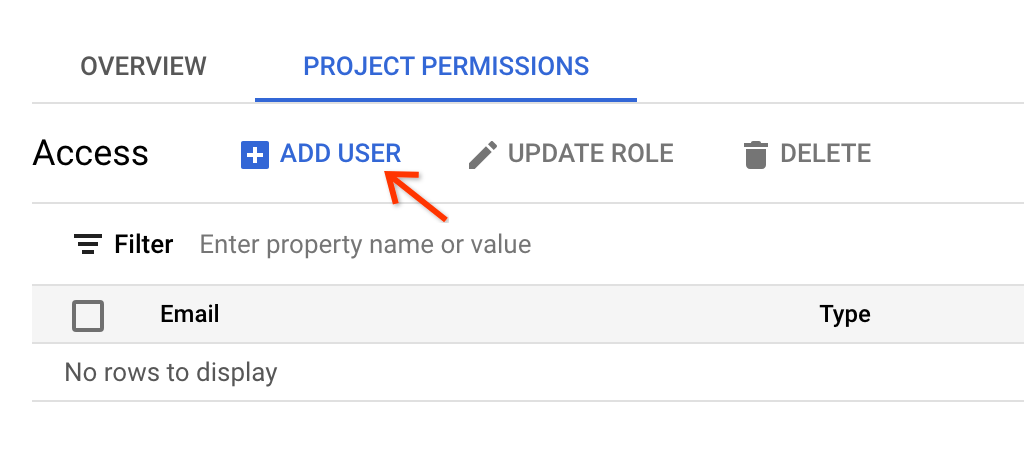Click the Email column header
The height and width of the screenshot is (472, 1024).
(x=189, y=314)
